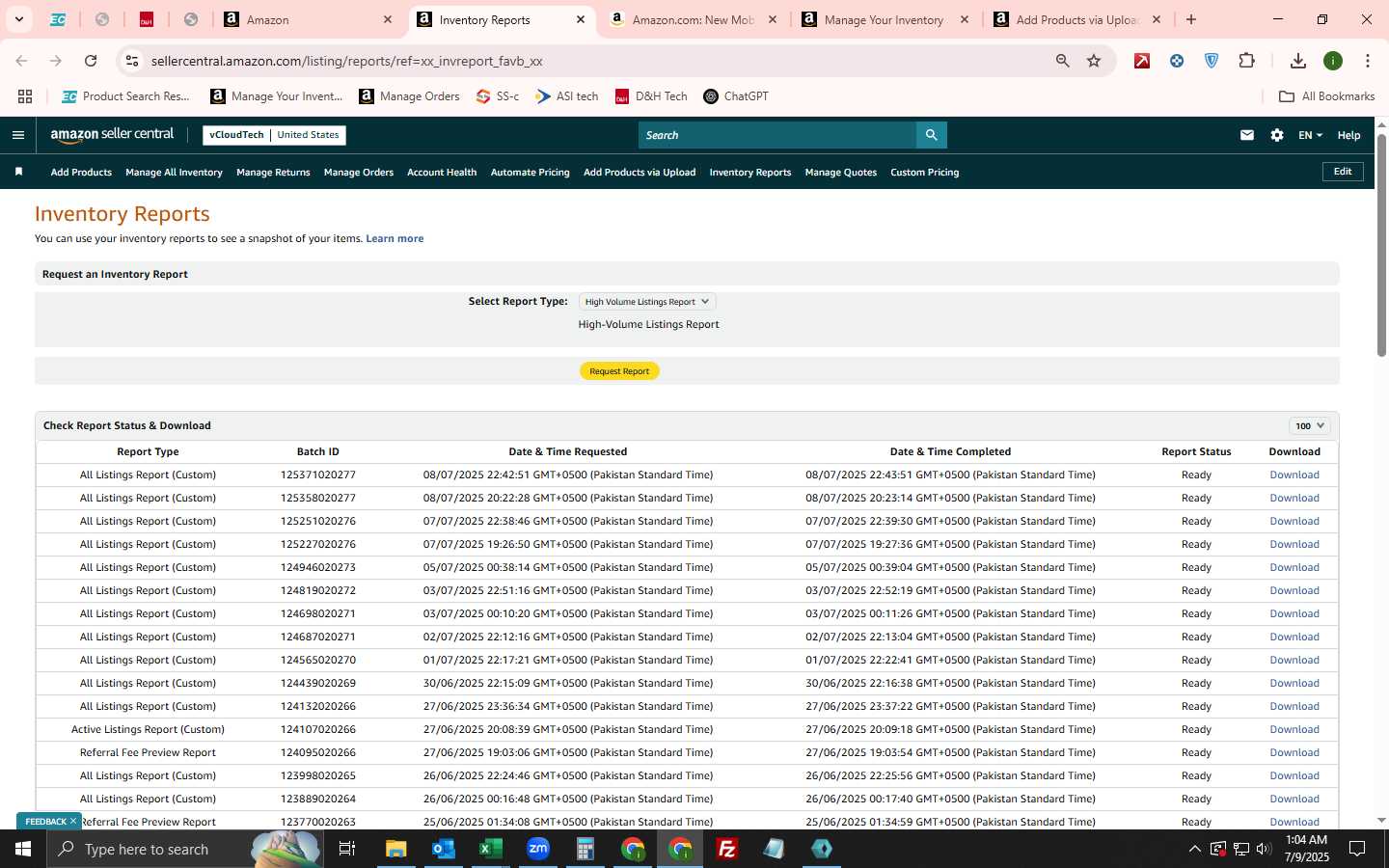Download the Active Listings Report (Custom)

pyautogui.click(x=1294, y=730)
